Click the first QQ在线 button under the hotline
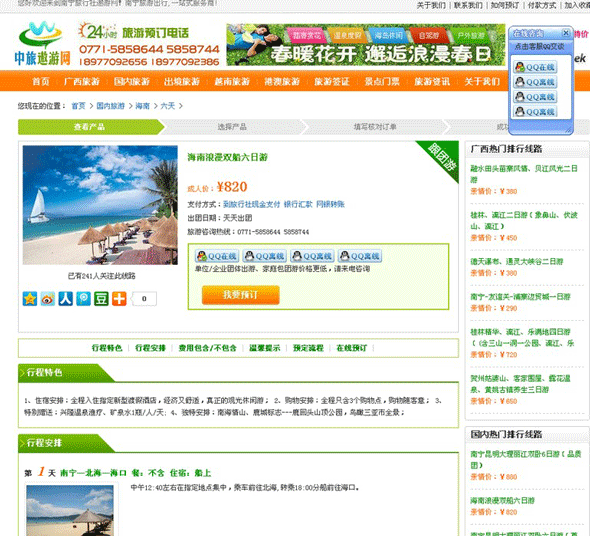This screenshot has width=590, height=536. pos(217,256)
